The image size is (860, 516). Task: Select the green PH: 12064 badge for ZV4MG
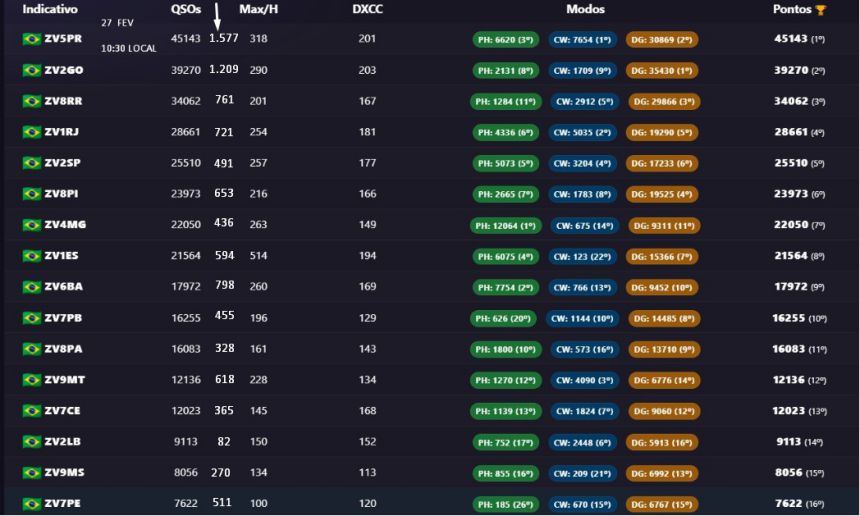[506, 226]
